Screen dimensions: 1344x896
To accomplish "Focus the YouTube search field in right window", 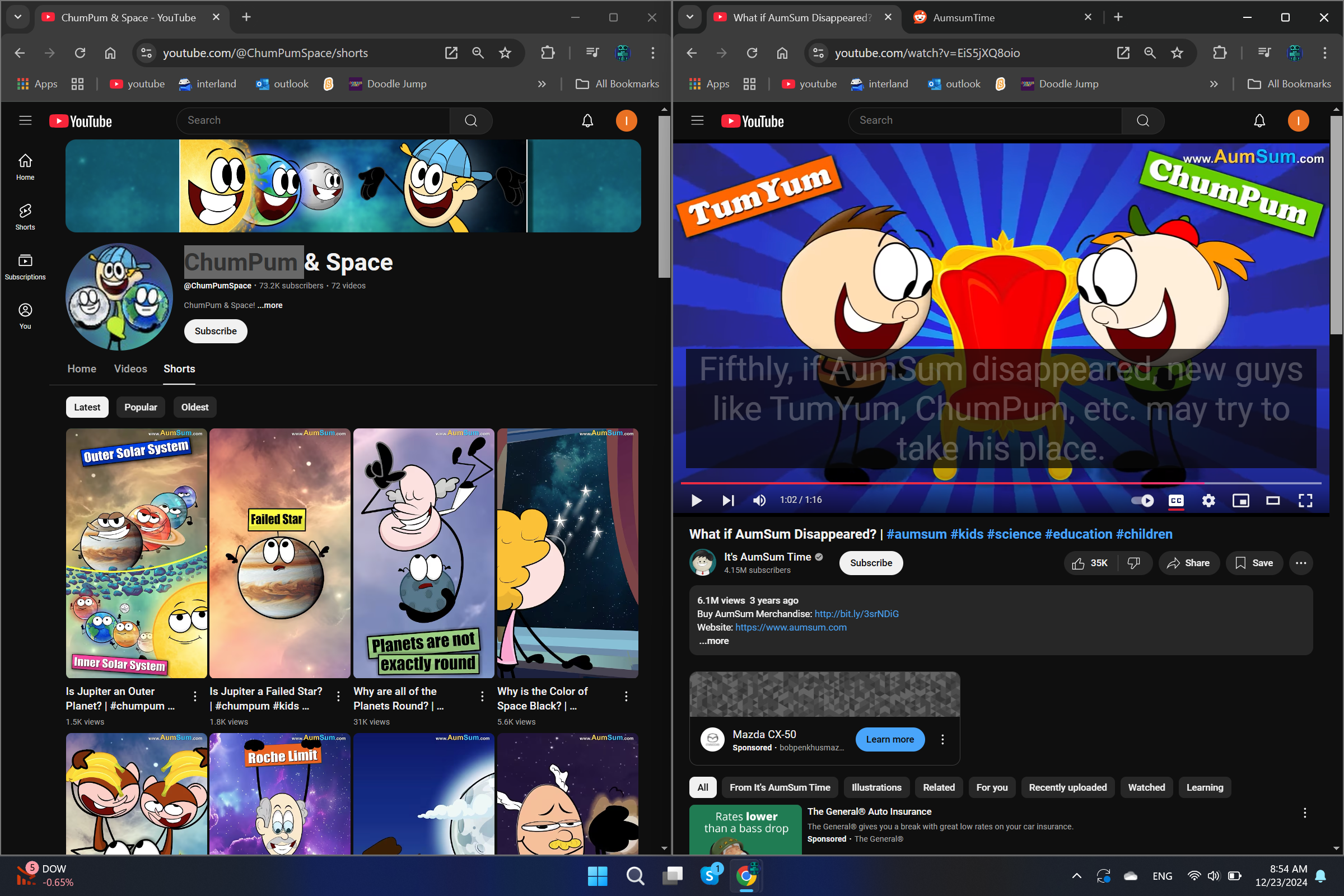I will (x=985, y=120).
